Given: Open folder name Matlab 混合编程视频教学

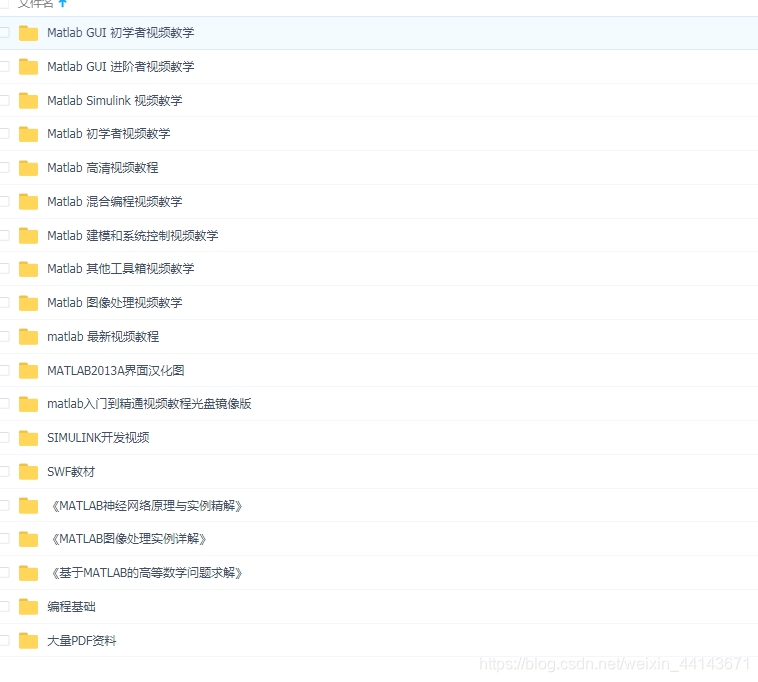Looking at the screenshot, I should 115,202.
